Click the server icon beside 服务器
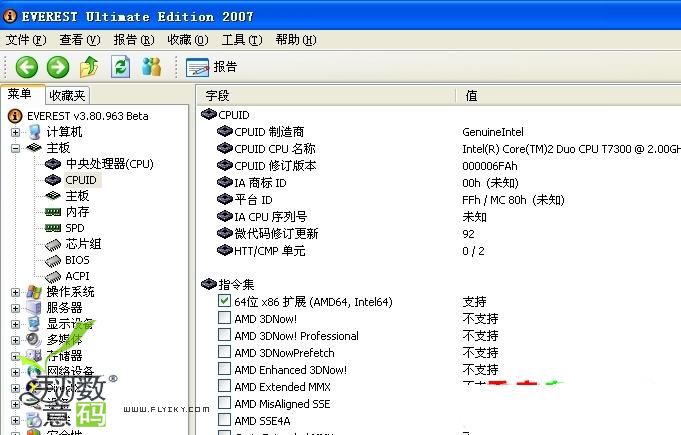681x435 pixels. pyautogui.click(x=34, y=308)
